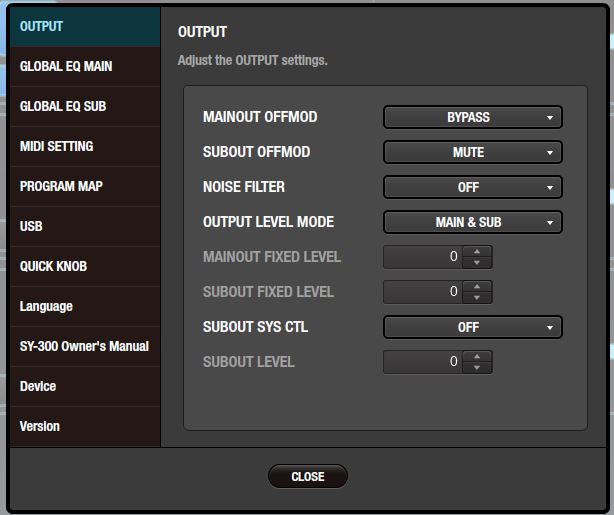Decrease SUBOUT LEVEL with down arrow
The width and height of the screenshot is (614, 515).
477,367
